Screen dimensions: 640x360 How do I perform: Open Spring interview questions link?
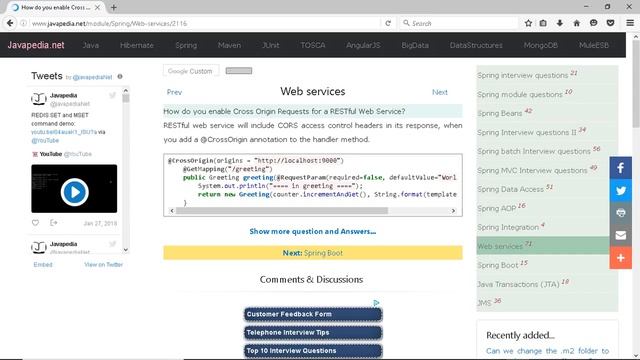click(522, 76)
